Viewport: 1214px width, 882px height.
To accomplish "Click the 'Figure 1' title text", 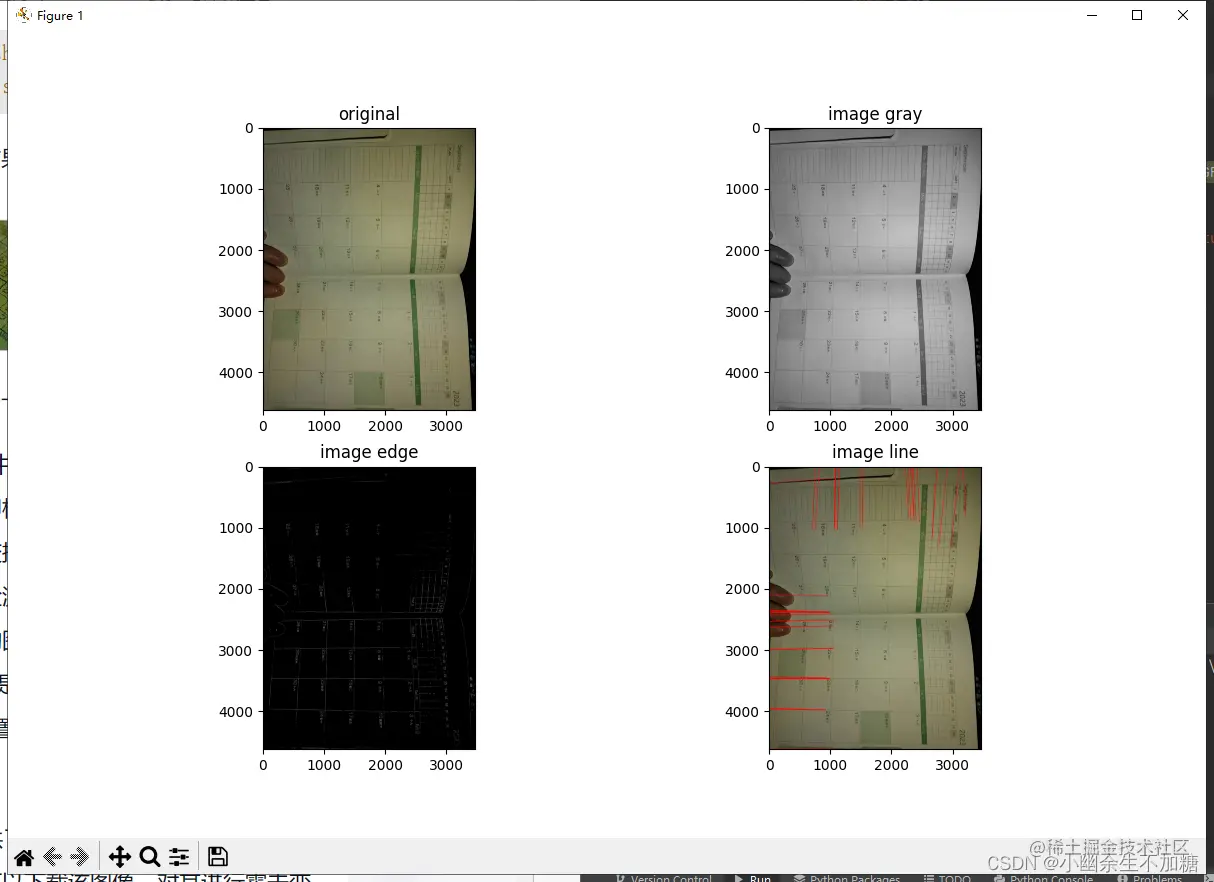I will [60, 16].
